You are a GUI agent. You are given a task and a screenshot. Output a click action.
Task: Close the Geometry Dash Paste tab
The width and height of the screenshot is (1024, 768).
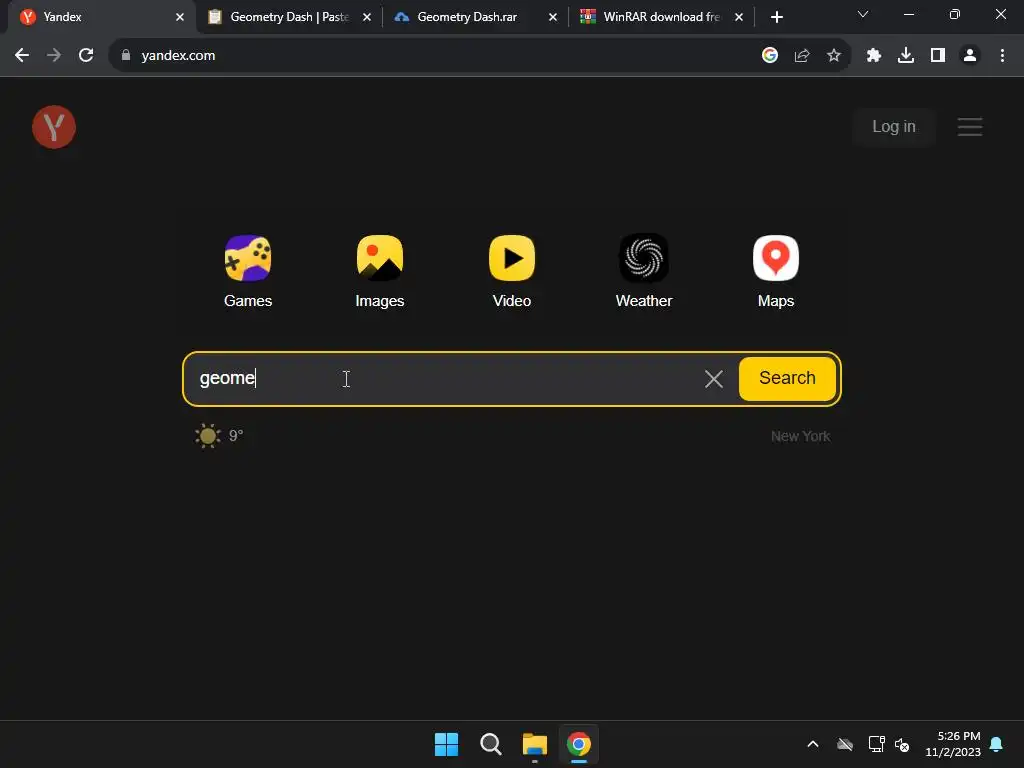click(x=366, y=17)
